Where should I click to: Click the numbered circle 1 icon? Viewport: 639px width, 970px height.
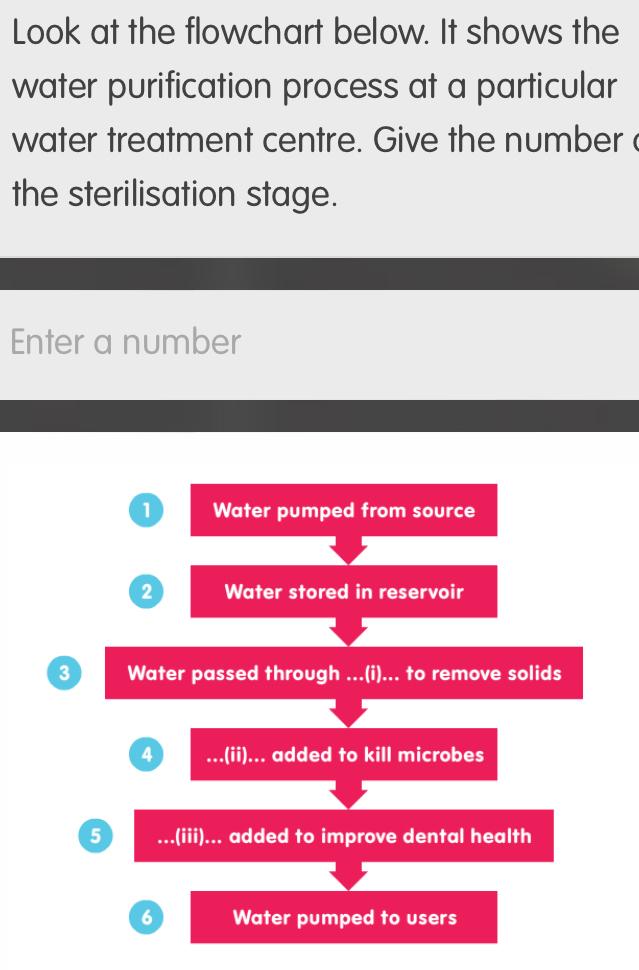147,509
